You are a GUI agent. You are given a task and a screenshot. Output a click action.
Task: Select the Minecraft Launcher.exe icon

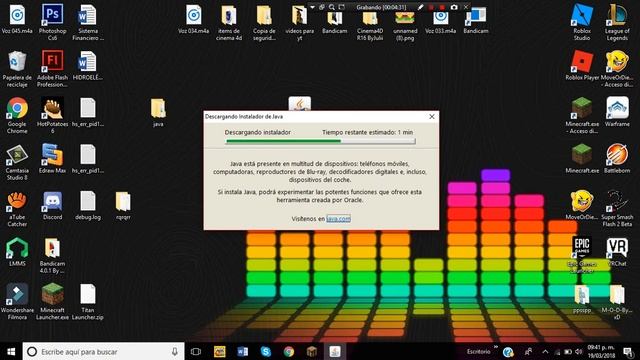point(52,302)
